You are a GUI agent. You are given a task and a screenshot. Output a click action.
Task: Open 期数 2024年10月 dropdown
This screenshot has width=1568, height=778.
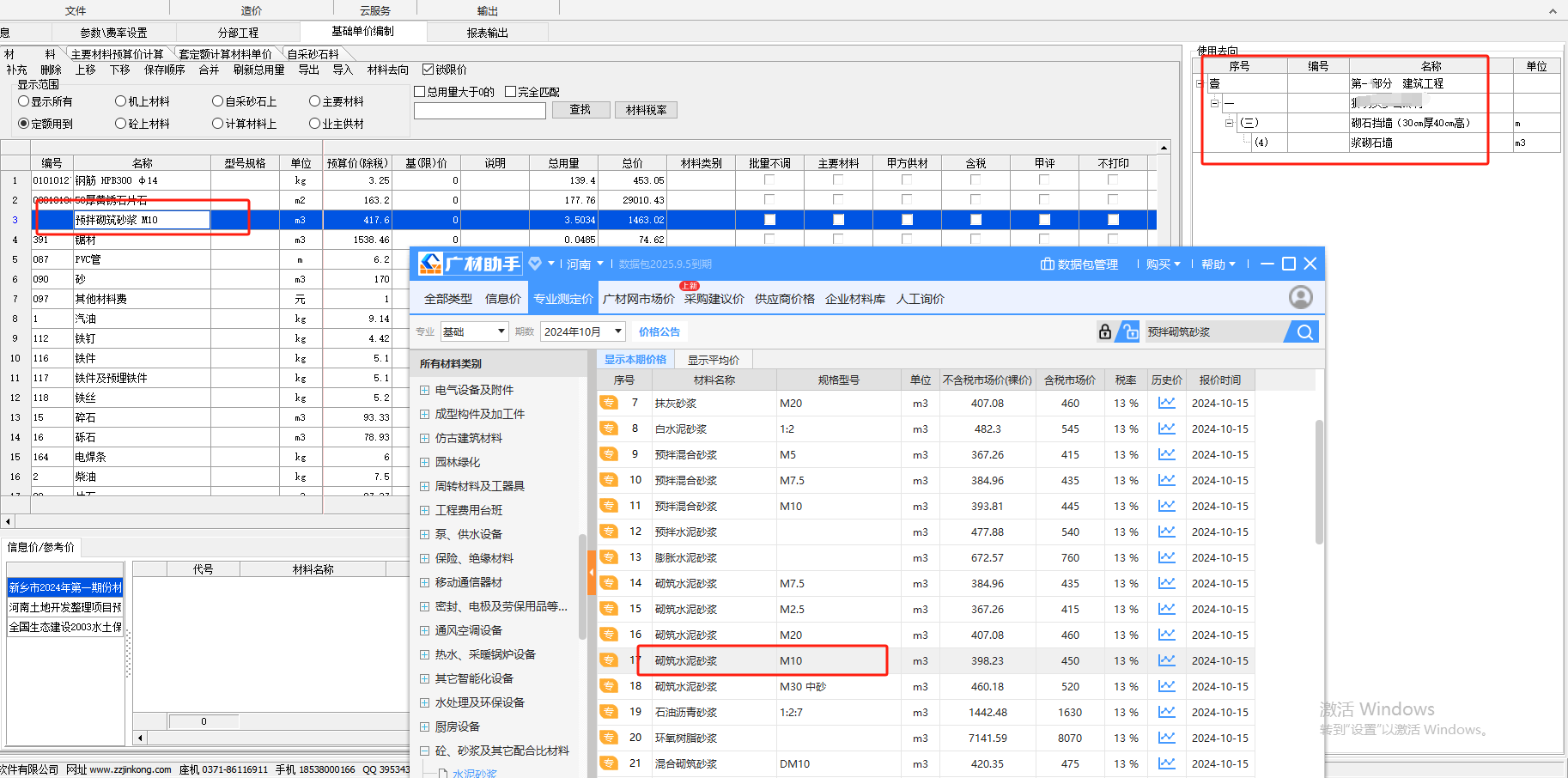tap(583, 331)
